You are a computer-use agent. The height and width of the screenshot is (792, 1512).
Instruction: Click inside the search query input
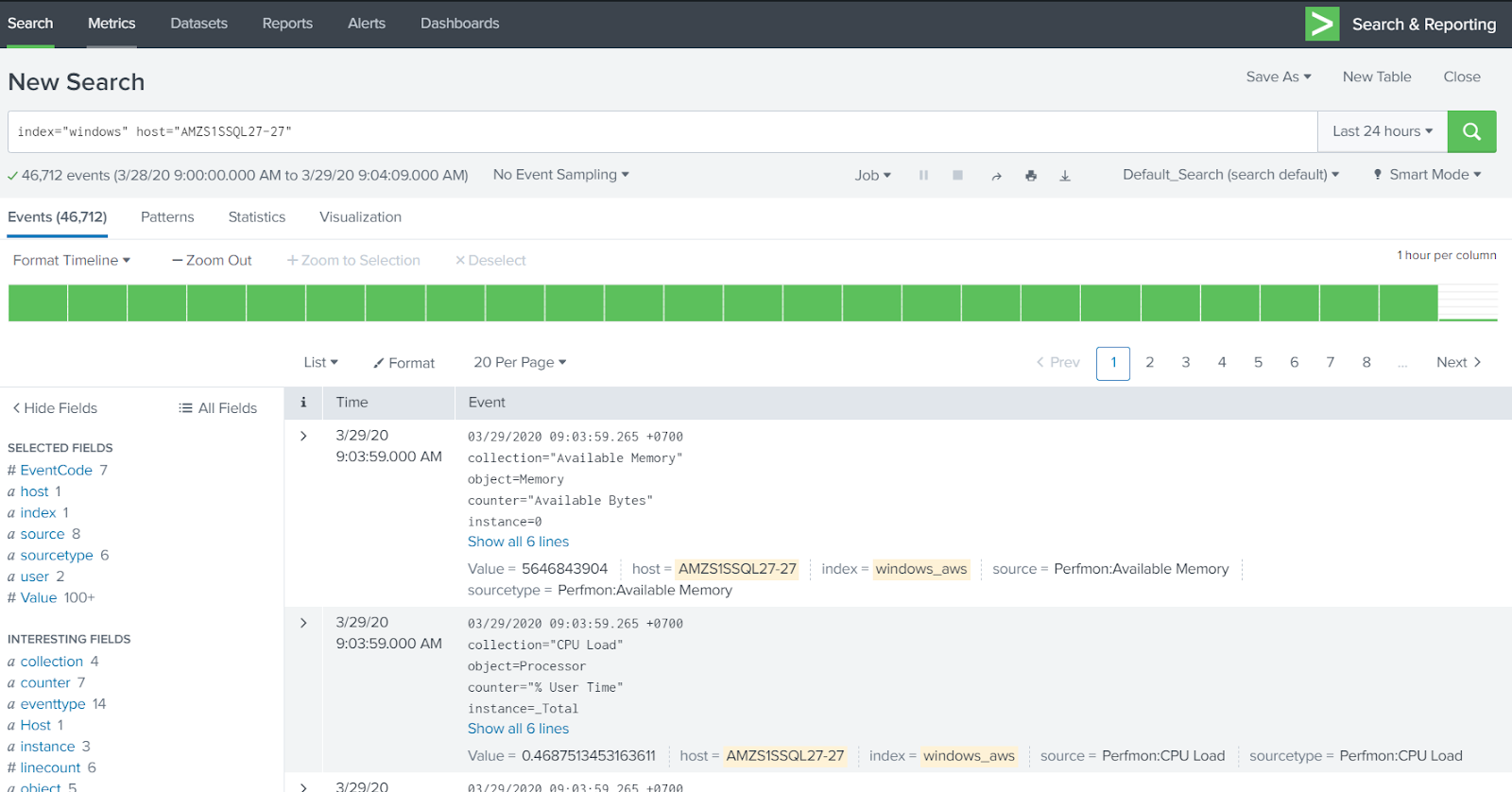point(661,131)
